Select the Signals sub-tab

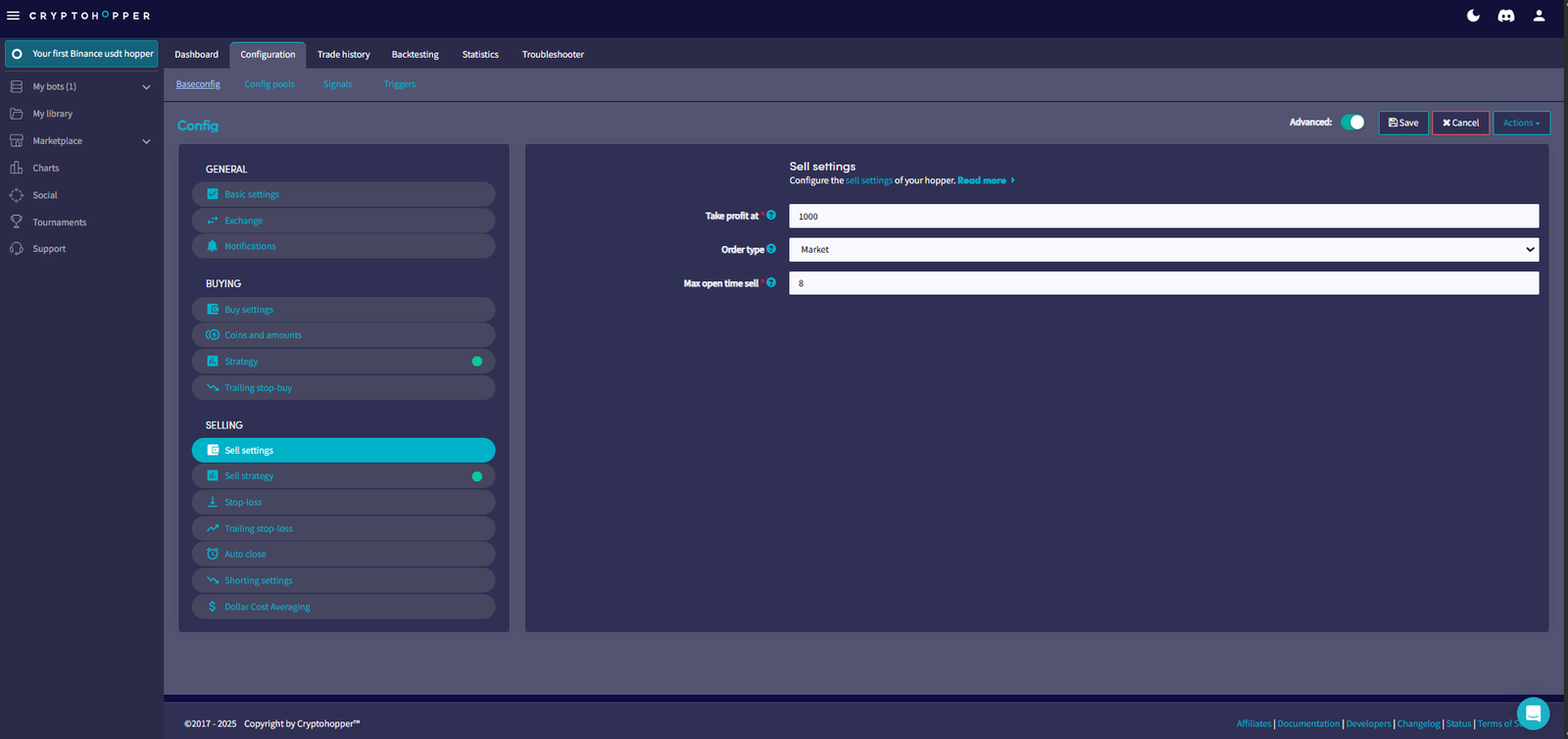(338, 84)
